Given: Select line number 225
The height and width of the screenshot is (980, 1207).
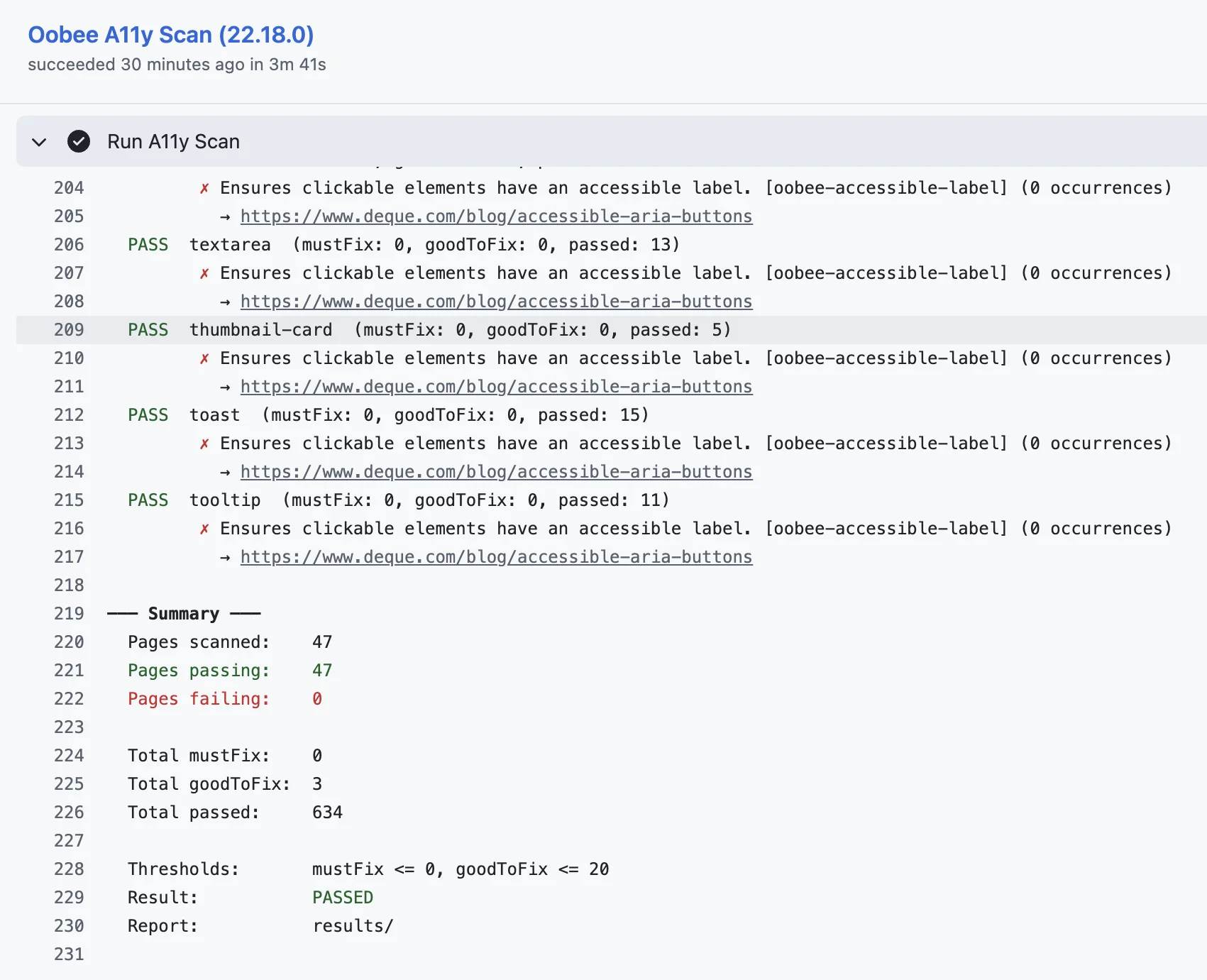Looking at the screenshot, I should (x=69, y=784).
